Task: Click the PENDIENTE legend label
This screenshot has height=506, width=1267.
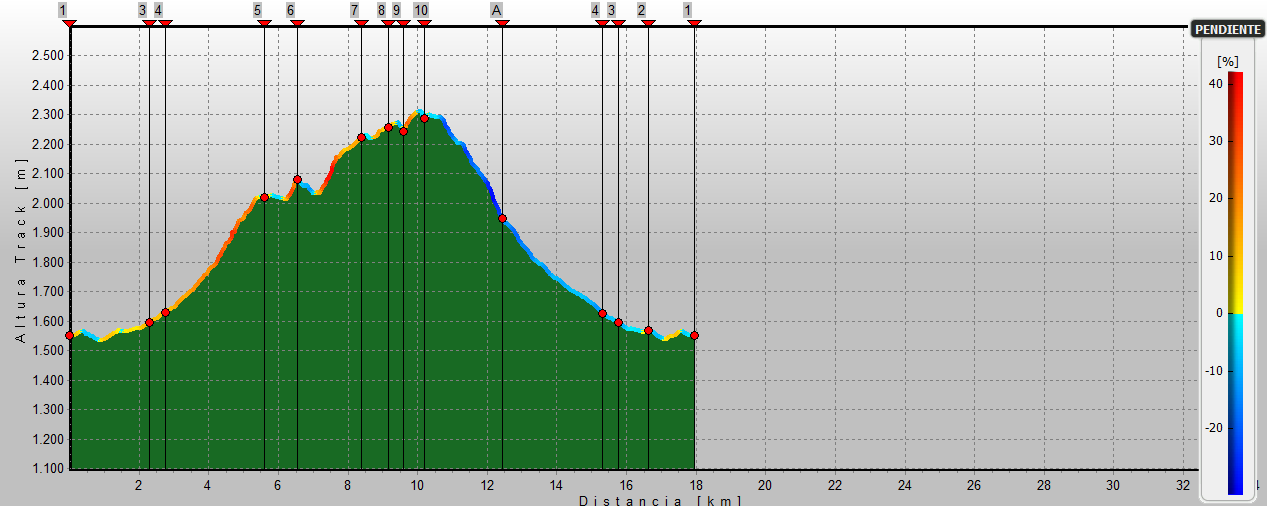Action: [x=1227, y=30]
